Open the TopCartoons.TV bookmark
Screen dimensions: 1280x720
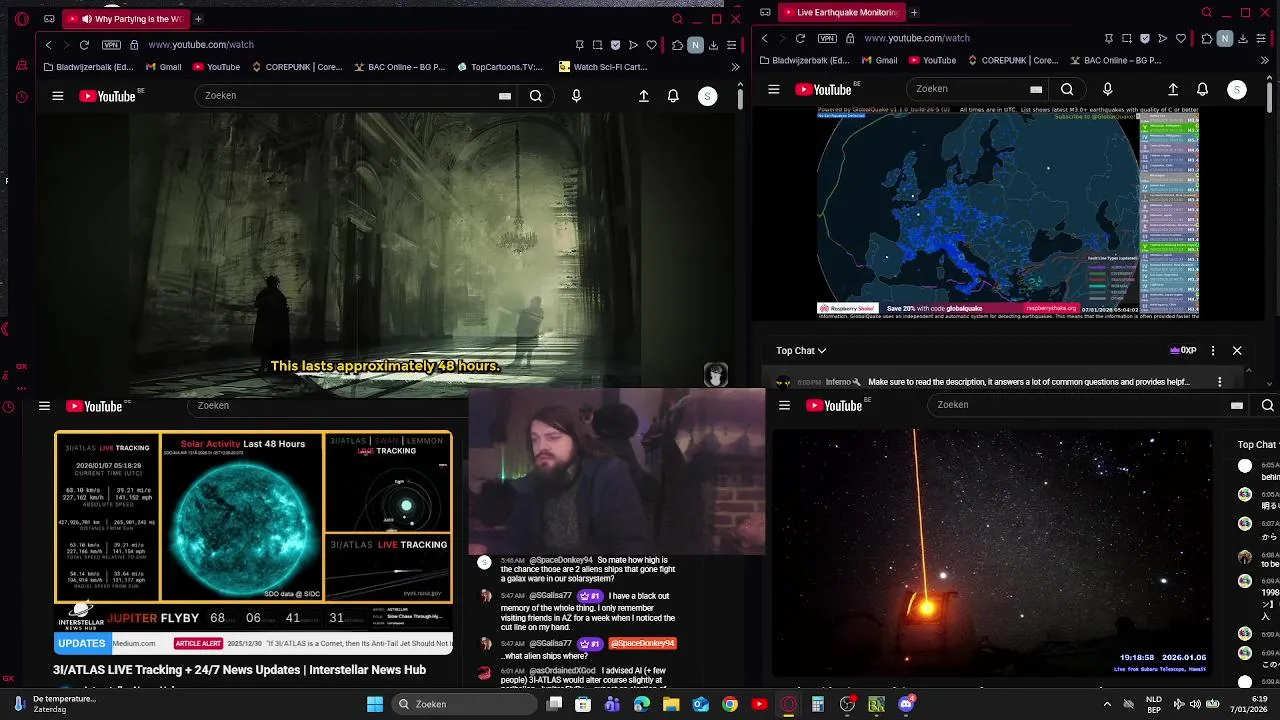pos(500,67)
